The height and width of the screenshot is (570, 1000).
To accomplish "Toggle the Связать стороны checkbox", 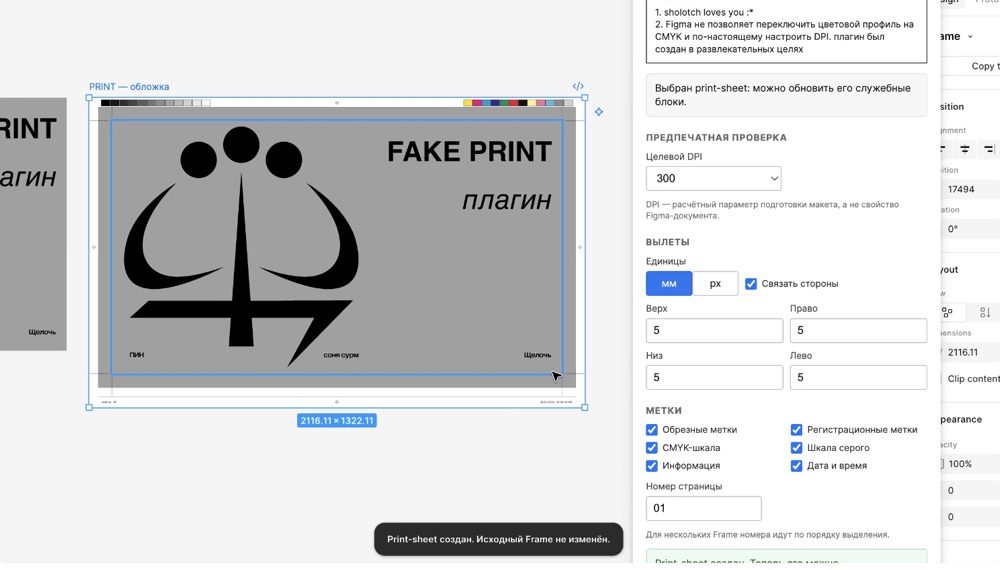I will (x=751, y=284).
